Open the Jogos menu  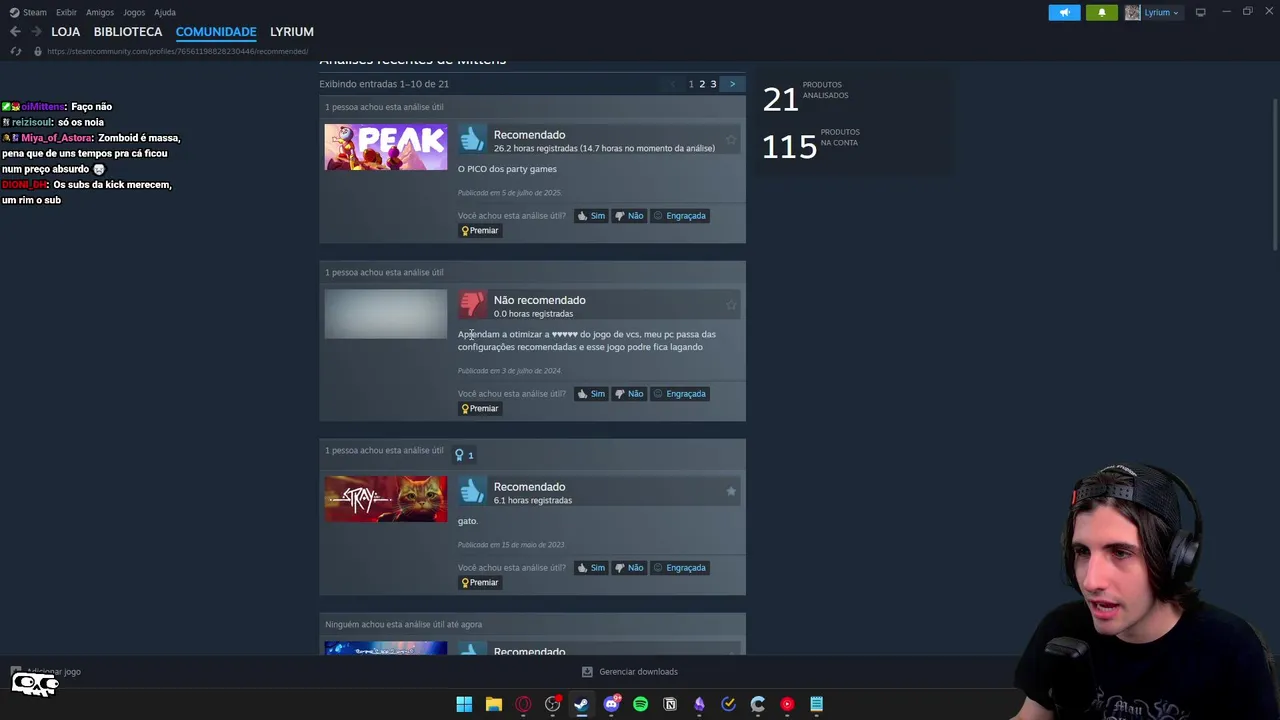134,12
